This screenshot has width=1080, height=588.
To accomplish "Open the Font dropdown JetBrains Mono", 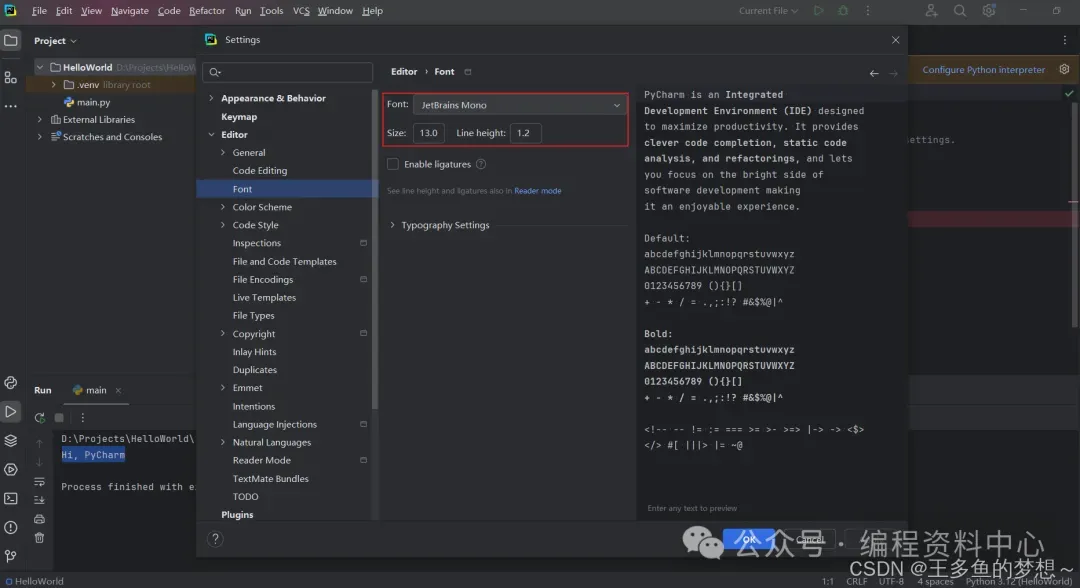I will (520, 105).
